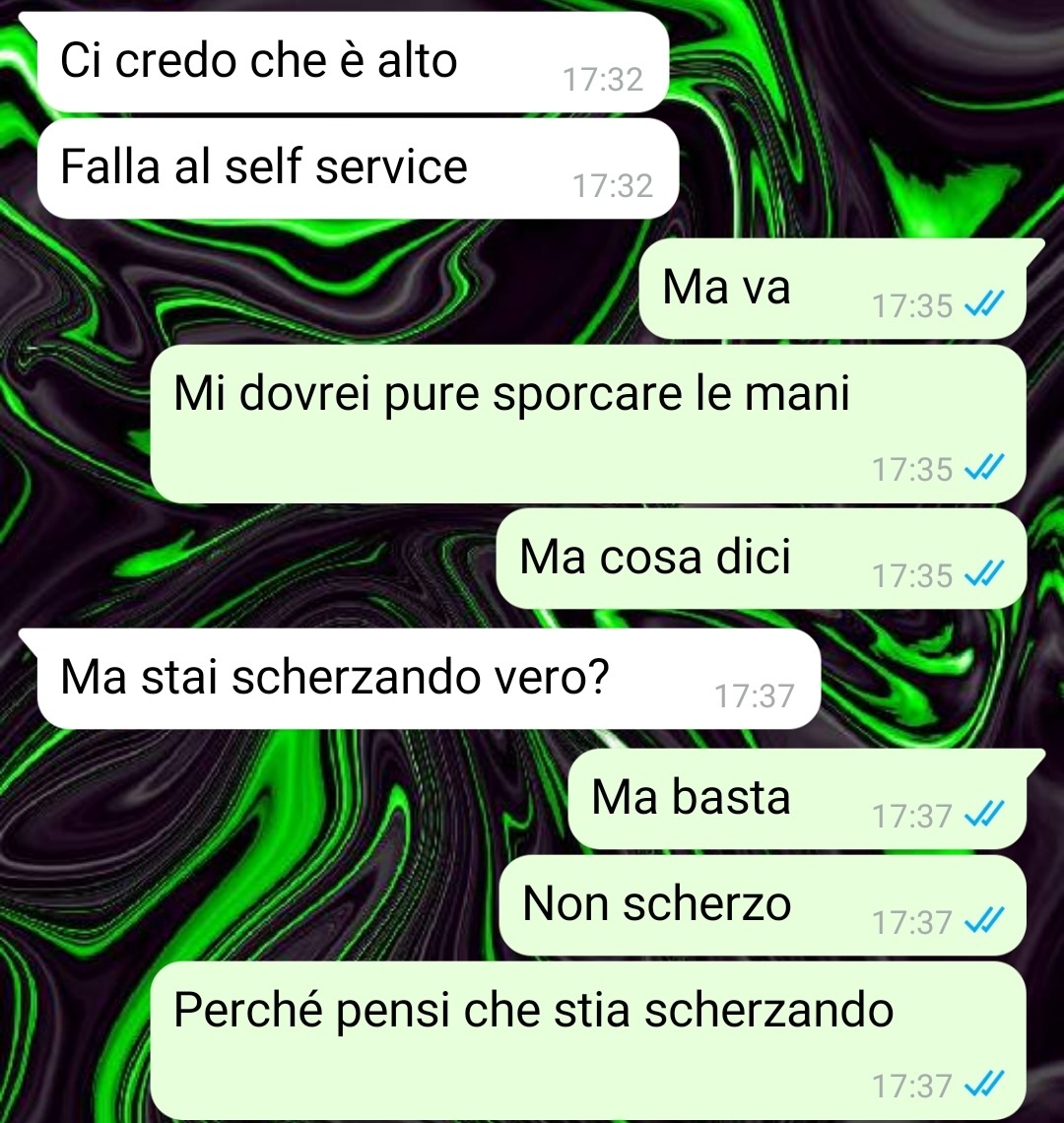
Task: Tap the 17:35 time on 'Ma va' message
Action: pos(912,306)
